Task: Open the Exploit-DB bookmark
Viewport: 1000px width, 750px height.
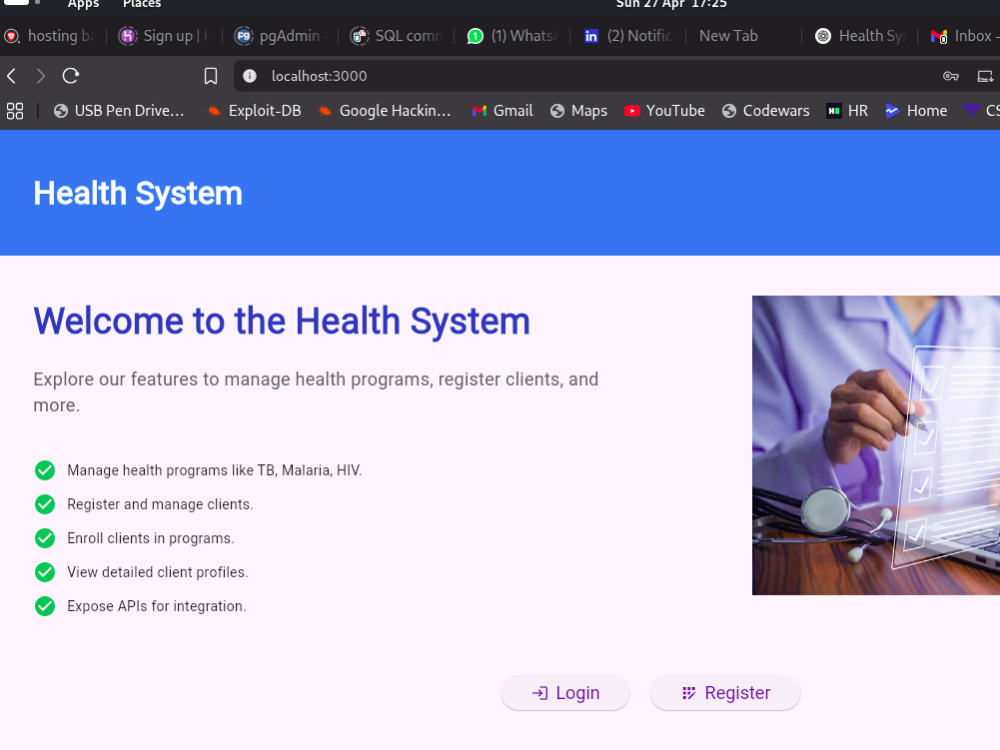Action: click(x=254, y=111)
